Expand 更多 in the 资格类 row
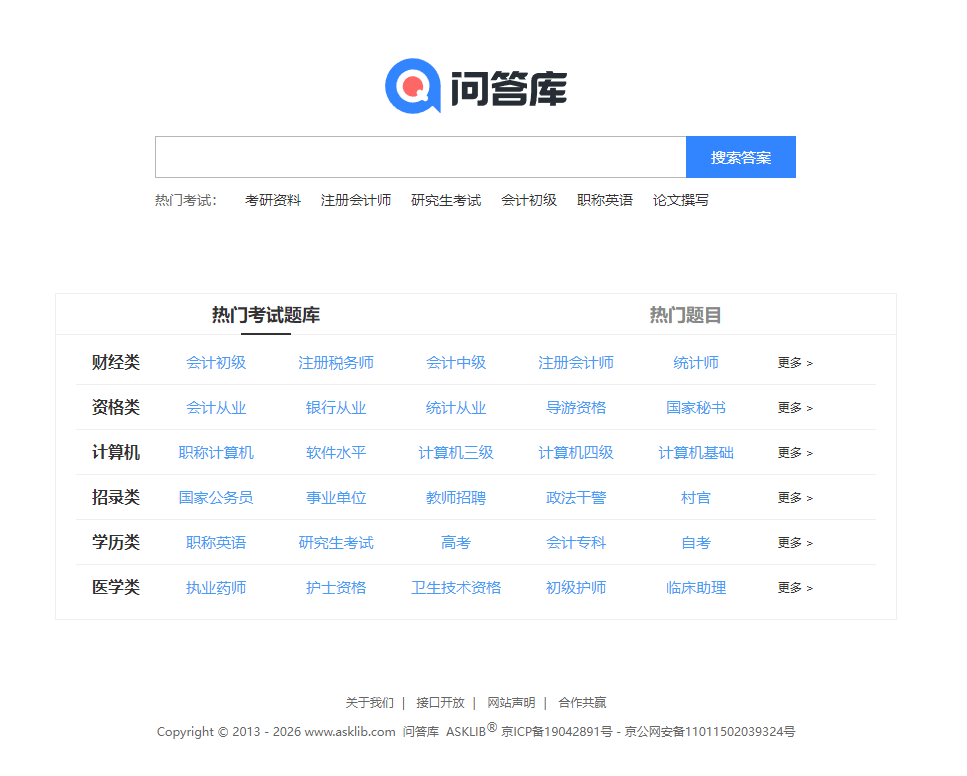The image size is (967, 776). coord(795,408)
